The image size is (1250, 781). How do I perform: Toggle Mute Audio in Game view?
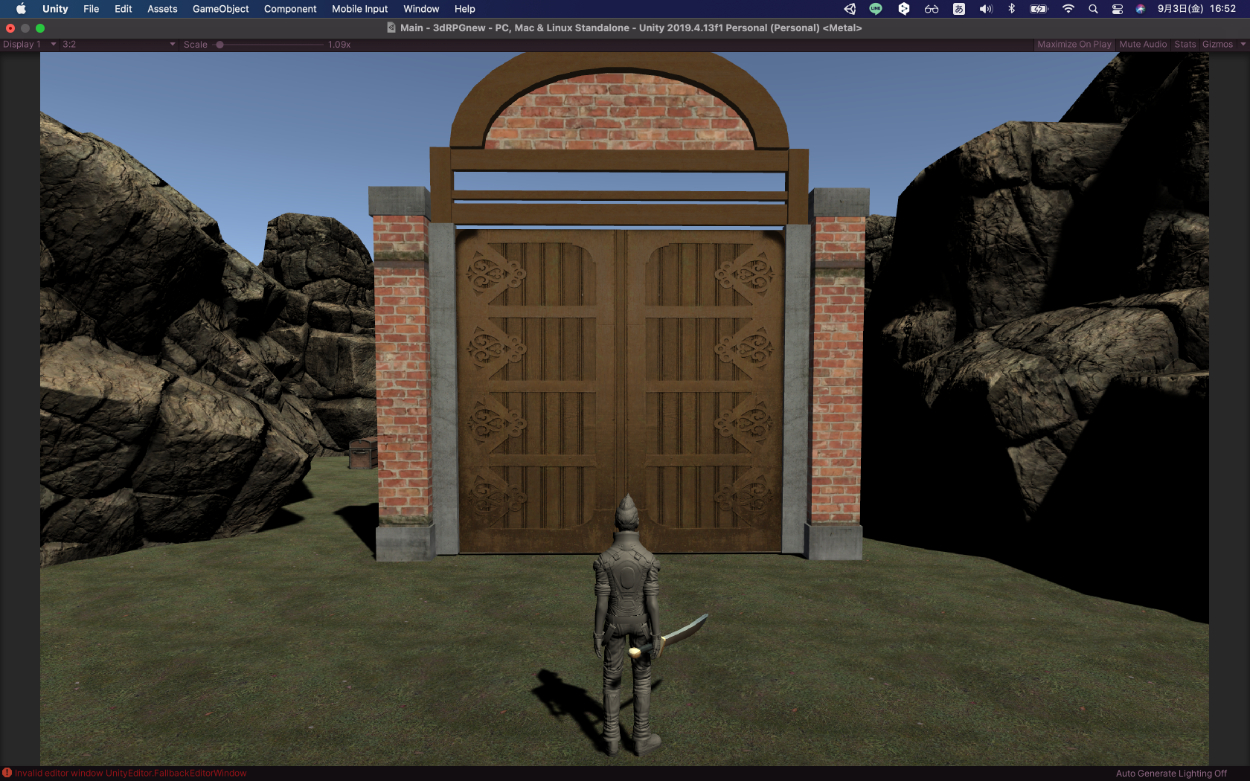coord(1143,45)
